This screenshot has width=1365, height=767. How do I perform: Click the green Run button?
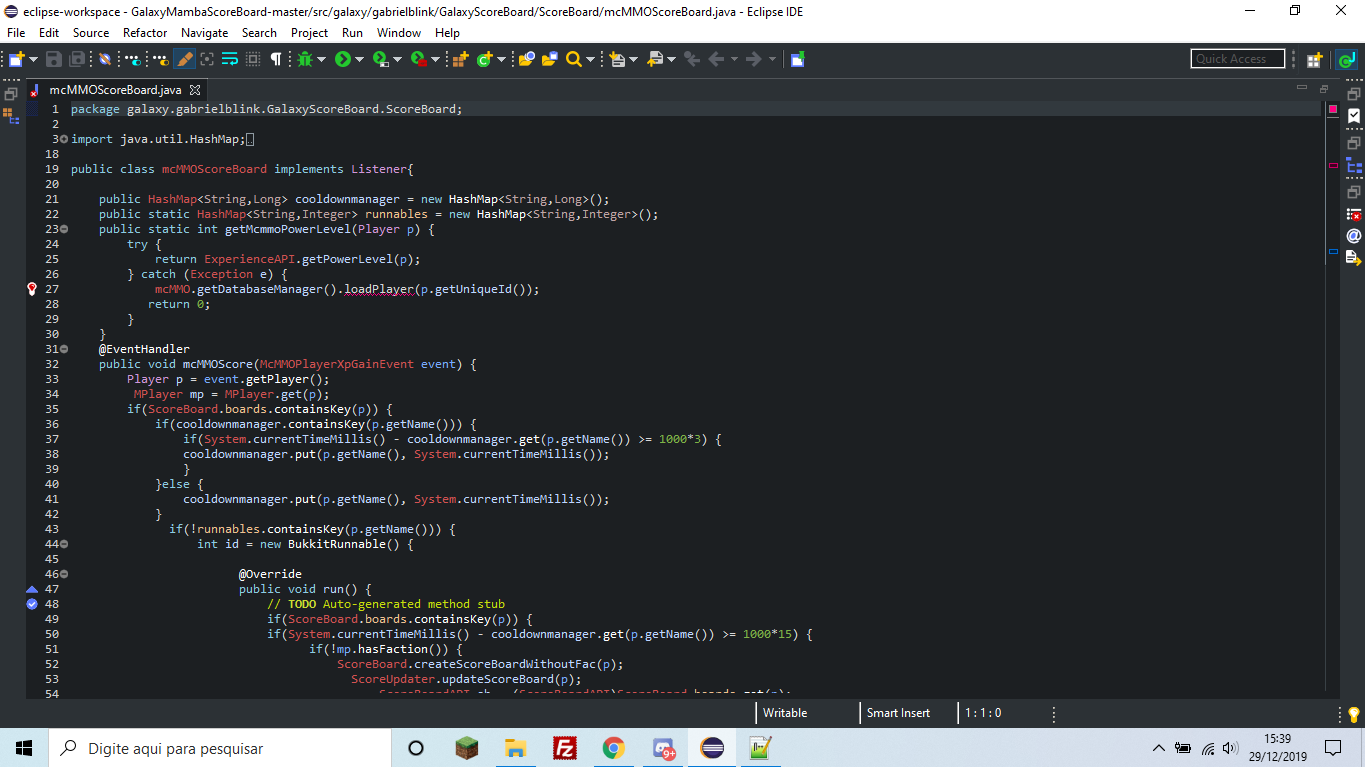342,59
